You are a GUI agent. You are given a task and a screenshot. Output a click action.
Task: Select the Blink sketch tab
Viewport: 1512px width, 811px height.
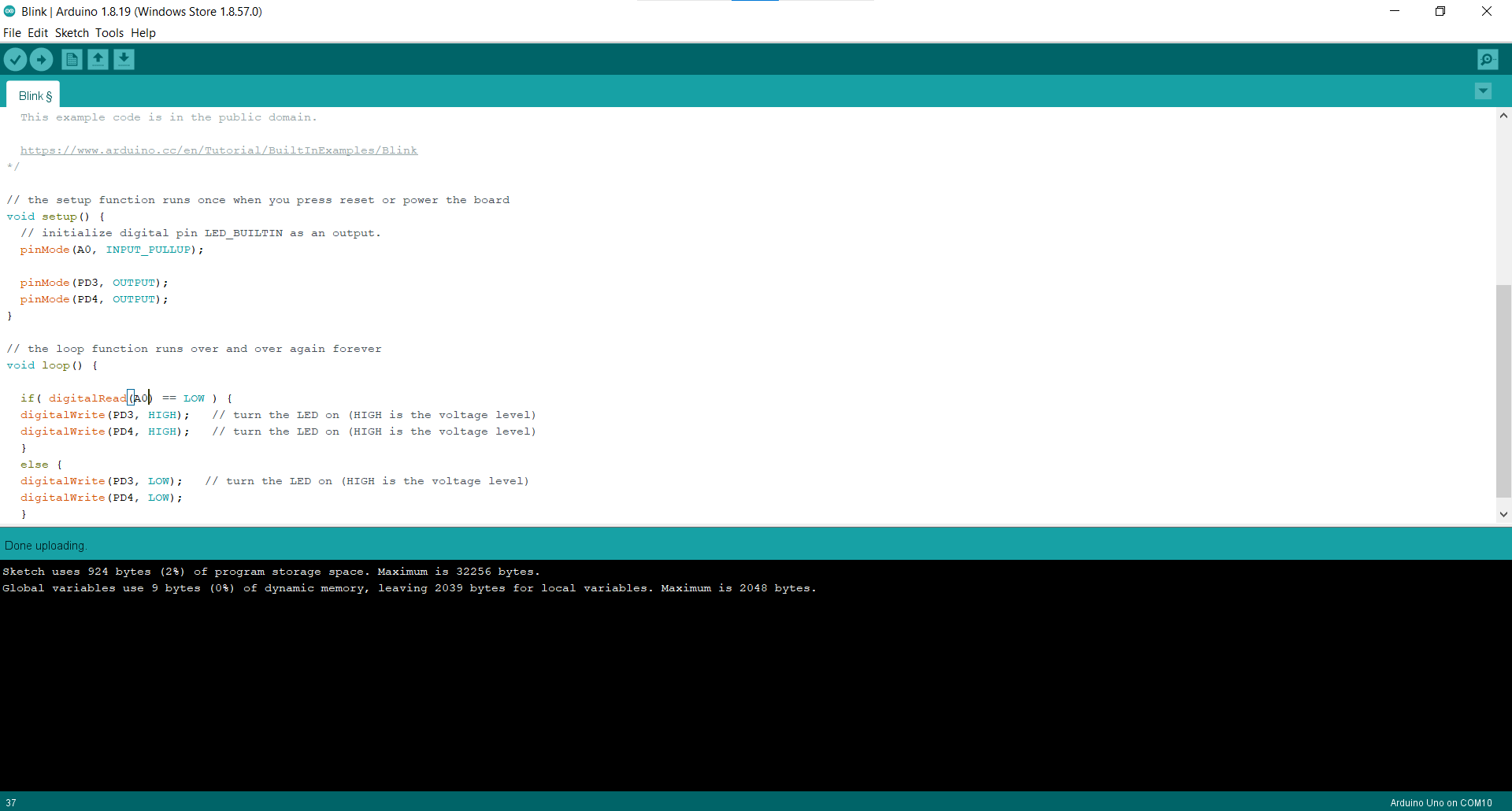coord(34,95)
